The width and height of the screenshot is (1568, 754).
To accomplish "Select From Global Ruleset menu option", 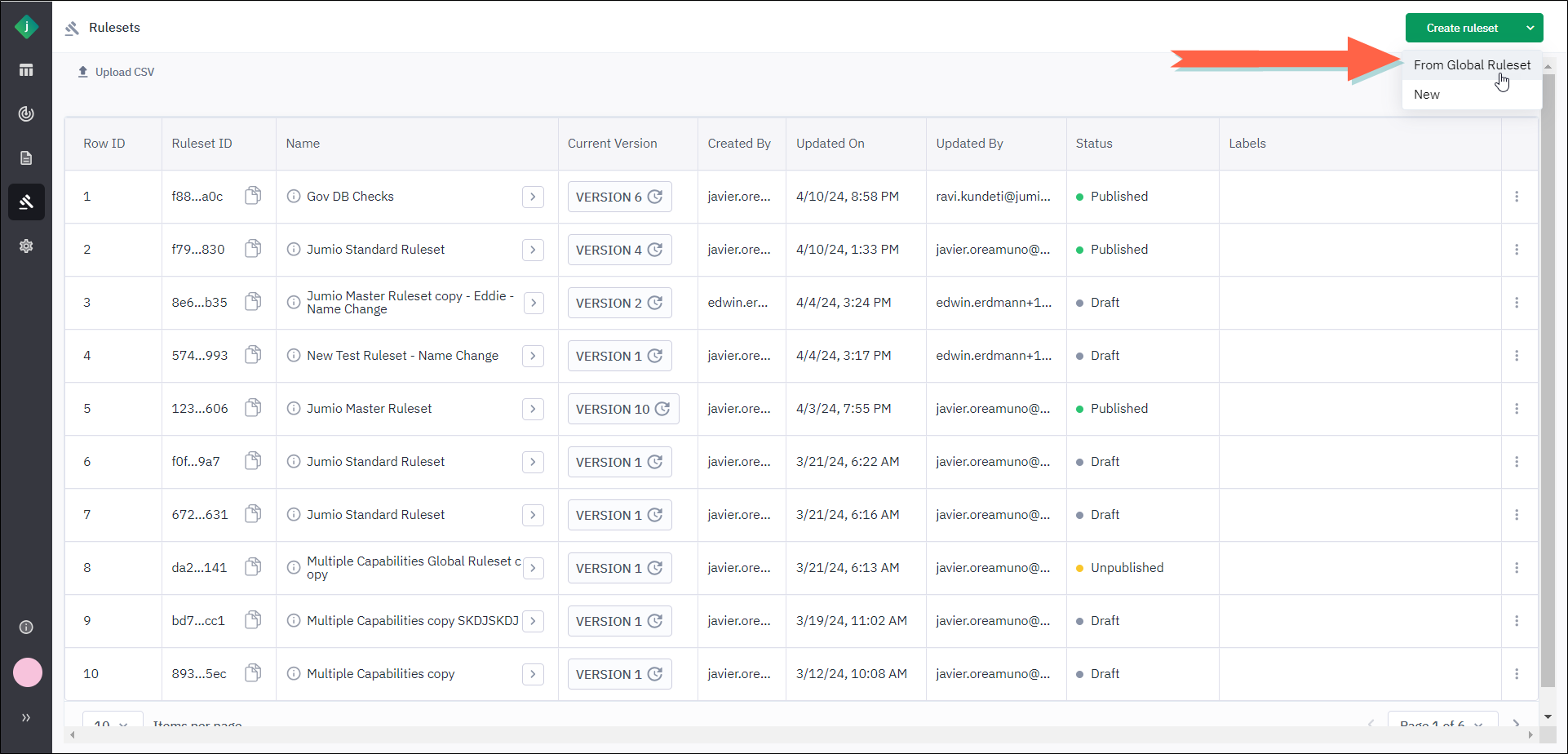I will (x=1472, y=65).
